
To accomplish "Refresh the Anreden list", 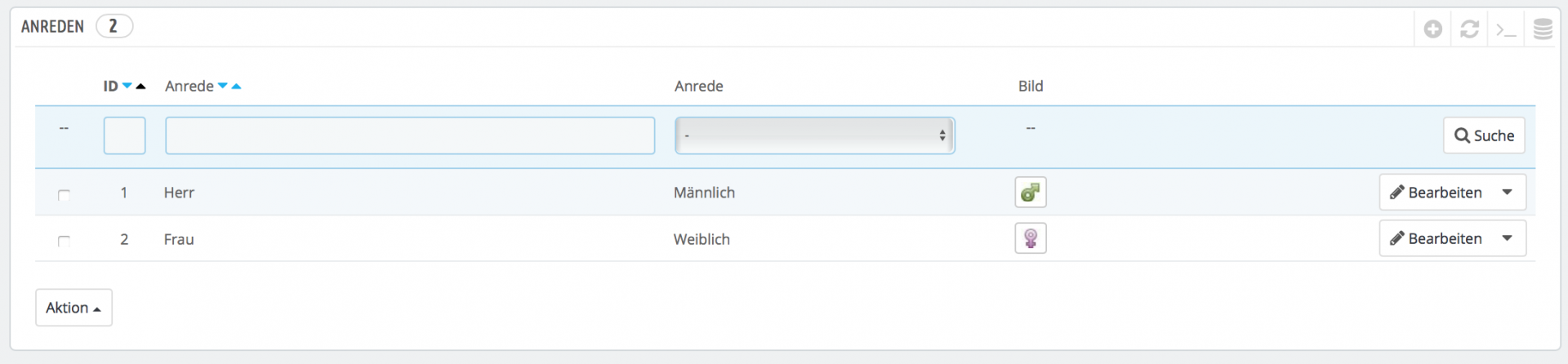I will (1470, 29).
